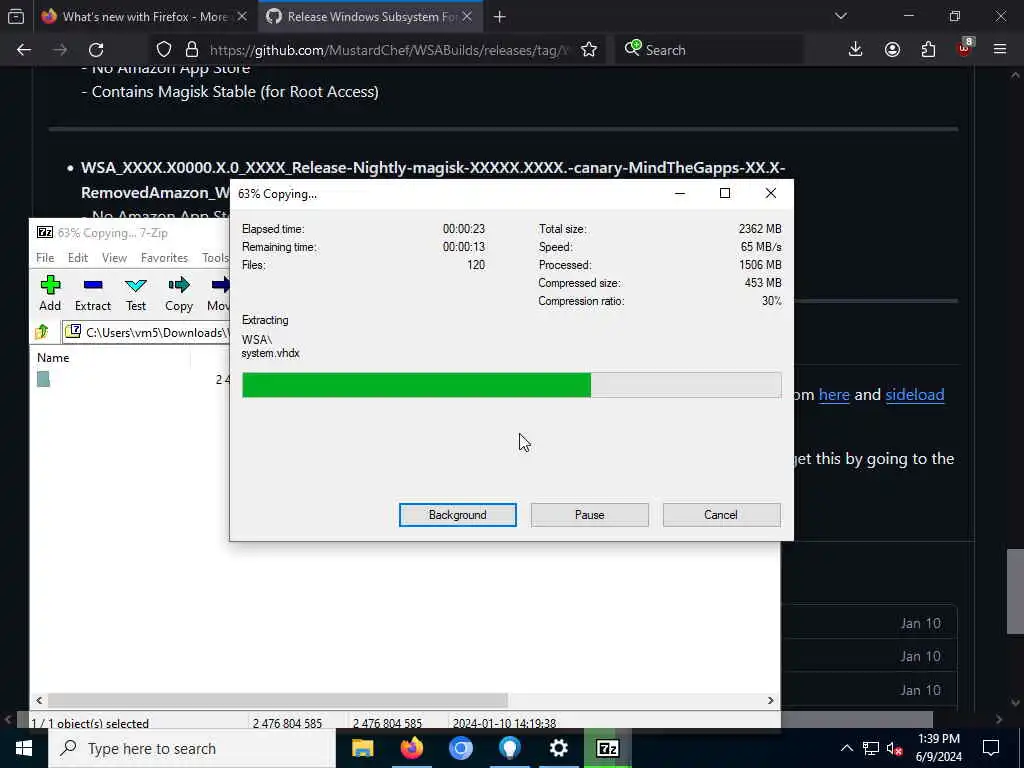Click the Firefox page vertical scrollbar thumb

click(1015, 591)
